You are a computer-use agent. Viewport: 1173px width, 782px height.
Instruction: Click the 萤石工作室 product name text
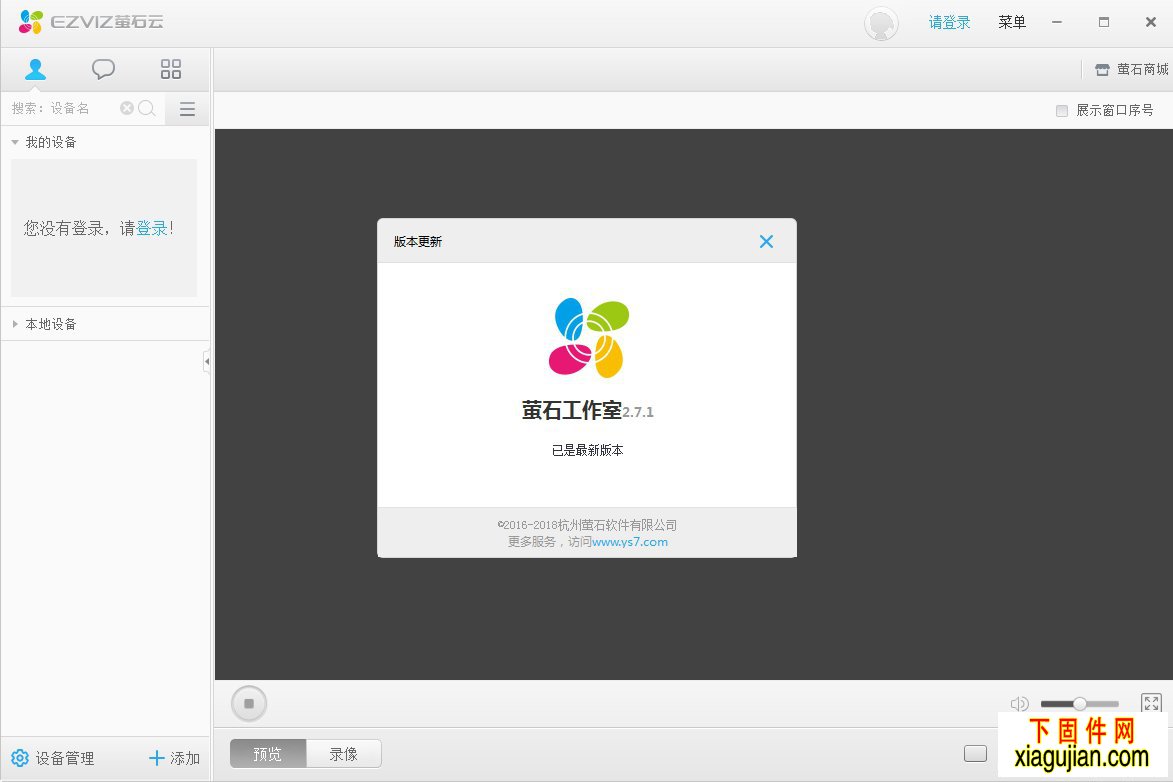point(572,410)
